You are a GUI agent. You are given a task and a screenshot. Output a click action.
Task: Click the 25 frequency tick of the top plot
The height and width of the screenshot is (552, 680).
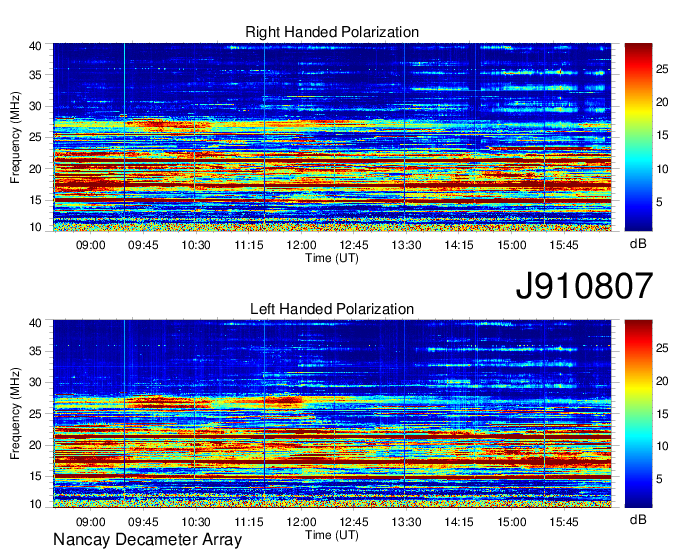pyautogui.click(x=35, y=137)
